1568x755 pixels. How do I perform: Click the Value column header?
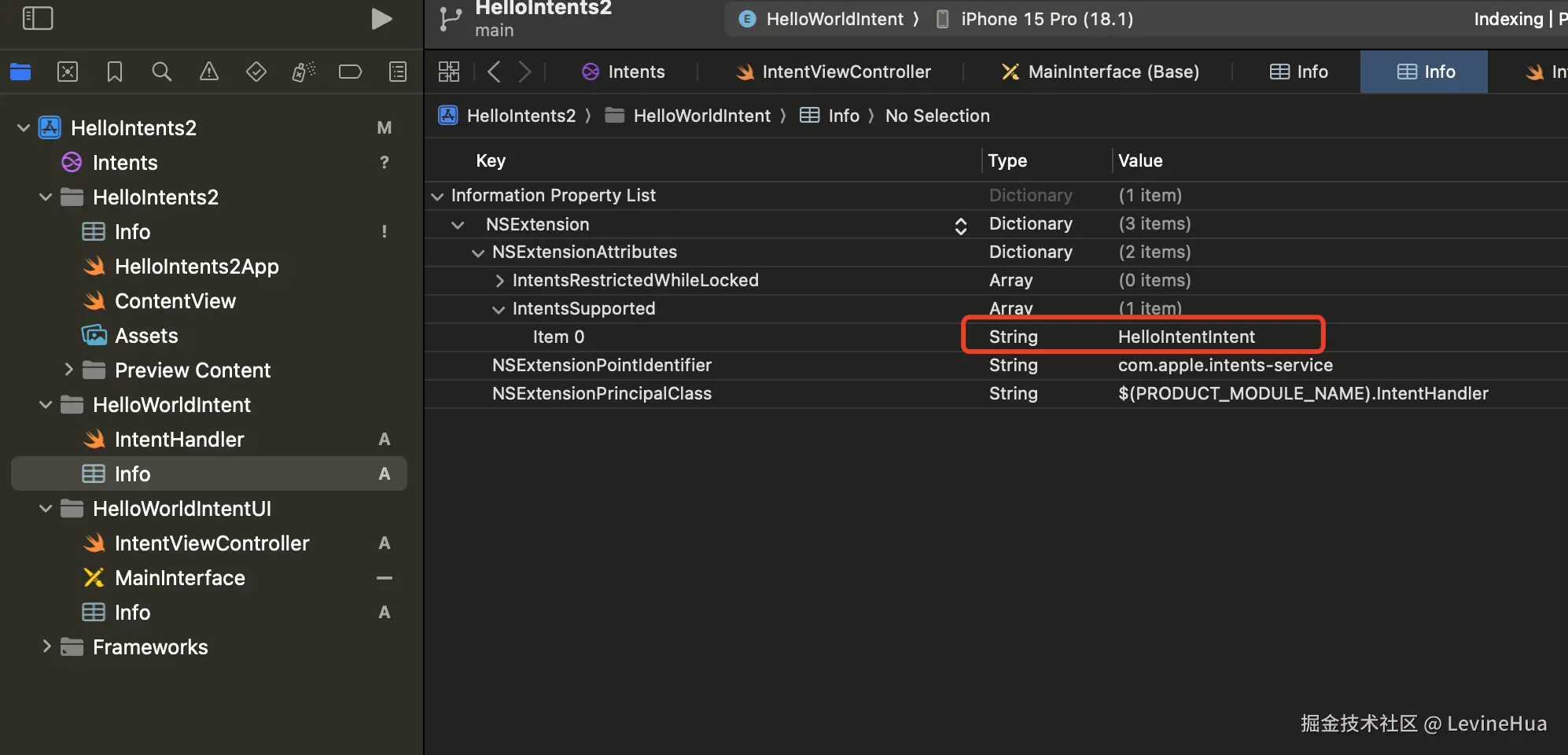point(1140,160)
